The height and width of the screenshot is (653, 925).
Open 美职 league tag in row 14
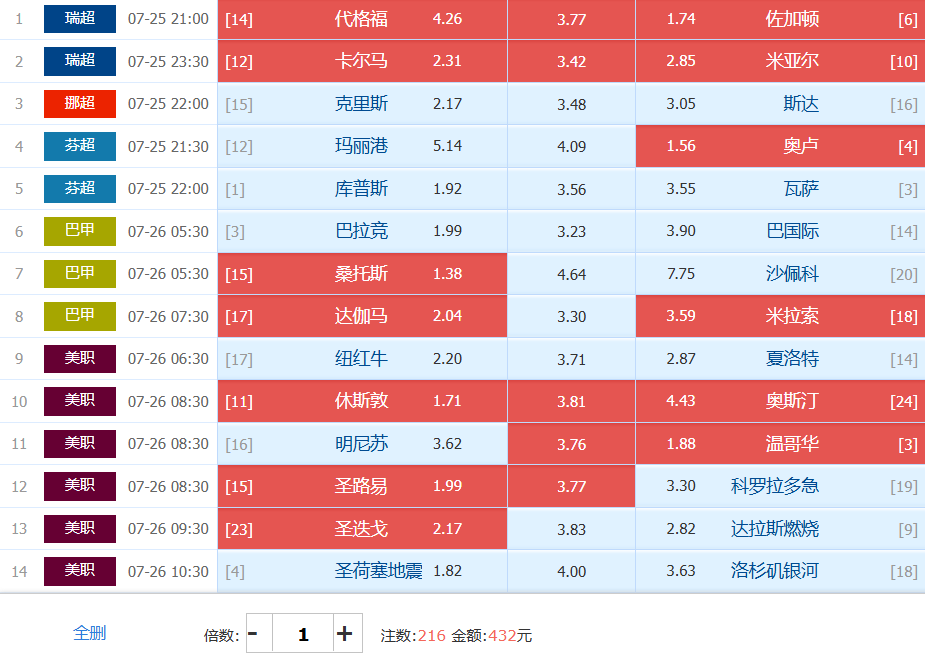tap(80, 571)
